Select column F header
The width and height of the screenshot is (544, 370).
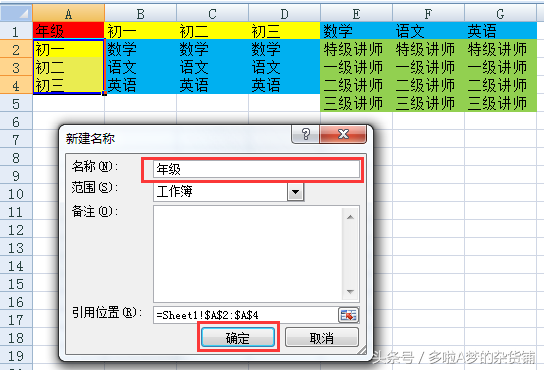tap(428, 13)
